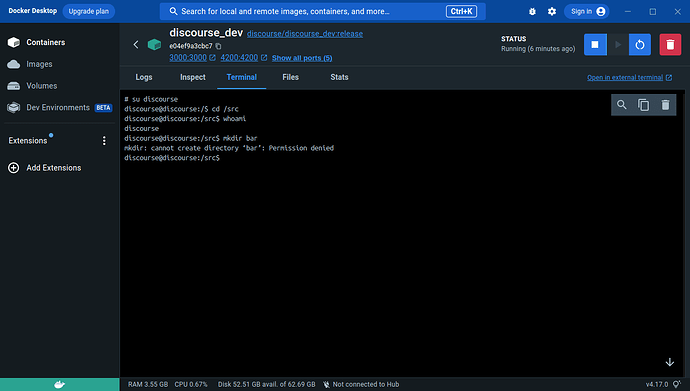Click the 'whoami' command line
690x391 pixels.
tap(185, 119)
